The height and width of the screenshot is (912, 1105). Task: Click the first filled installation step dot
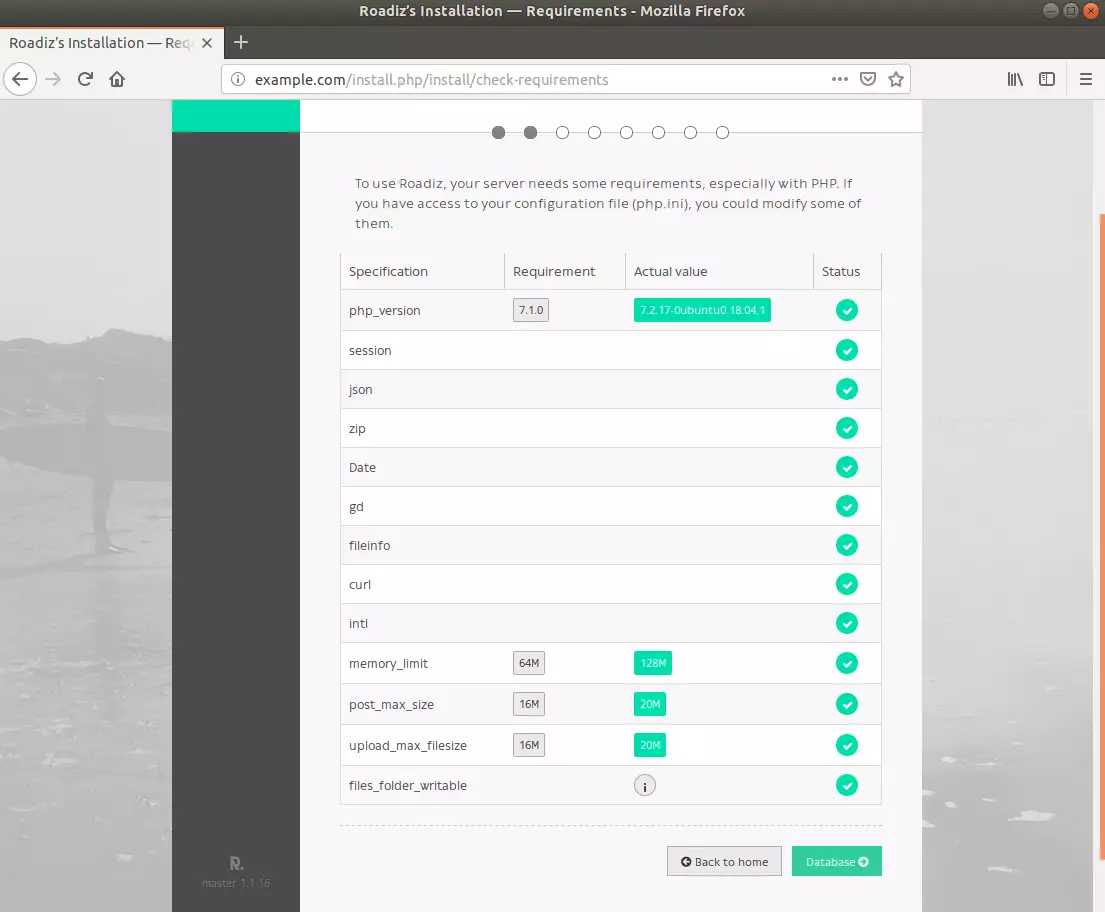coord(498,133)
